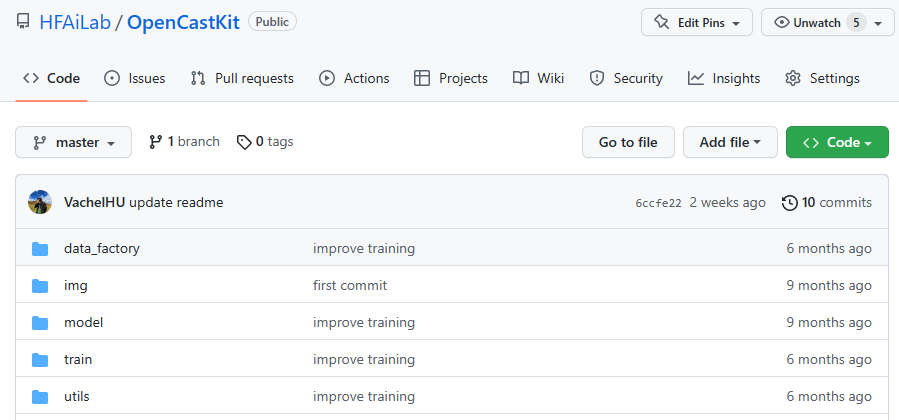Click the VachelHU avatar thumbnail
The image size is (899, 420).
(x=40, y=202)
